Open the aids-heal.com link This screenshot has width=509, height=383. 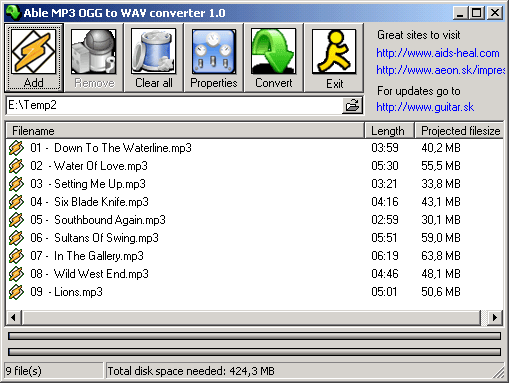pyautogui.click(x=438, y=53)
